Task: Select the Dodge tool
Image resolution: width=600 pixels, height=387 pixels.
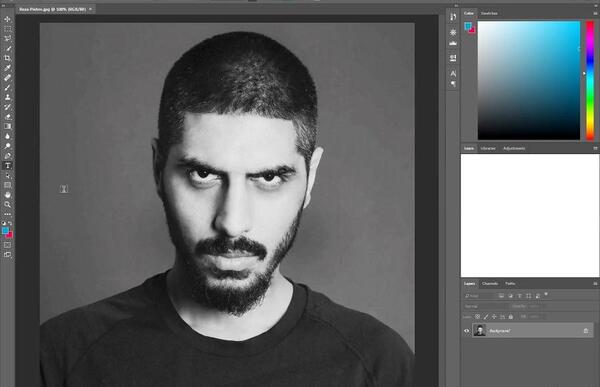Action: tap(8, 146)
